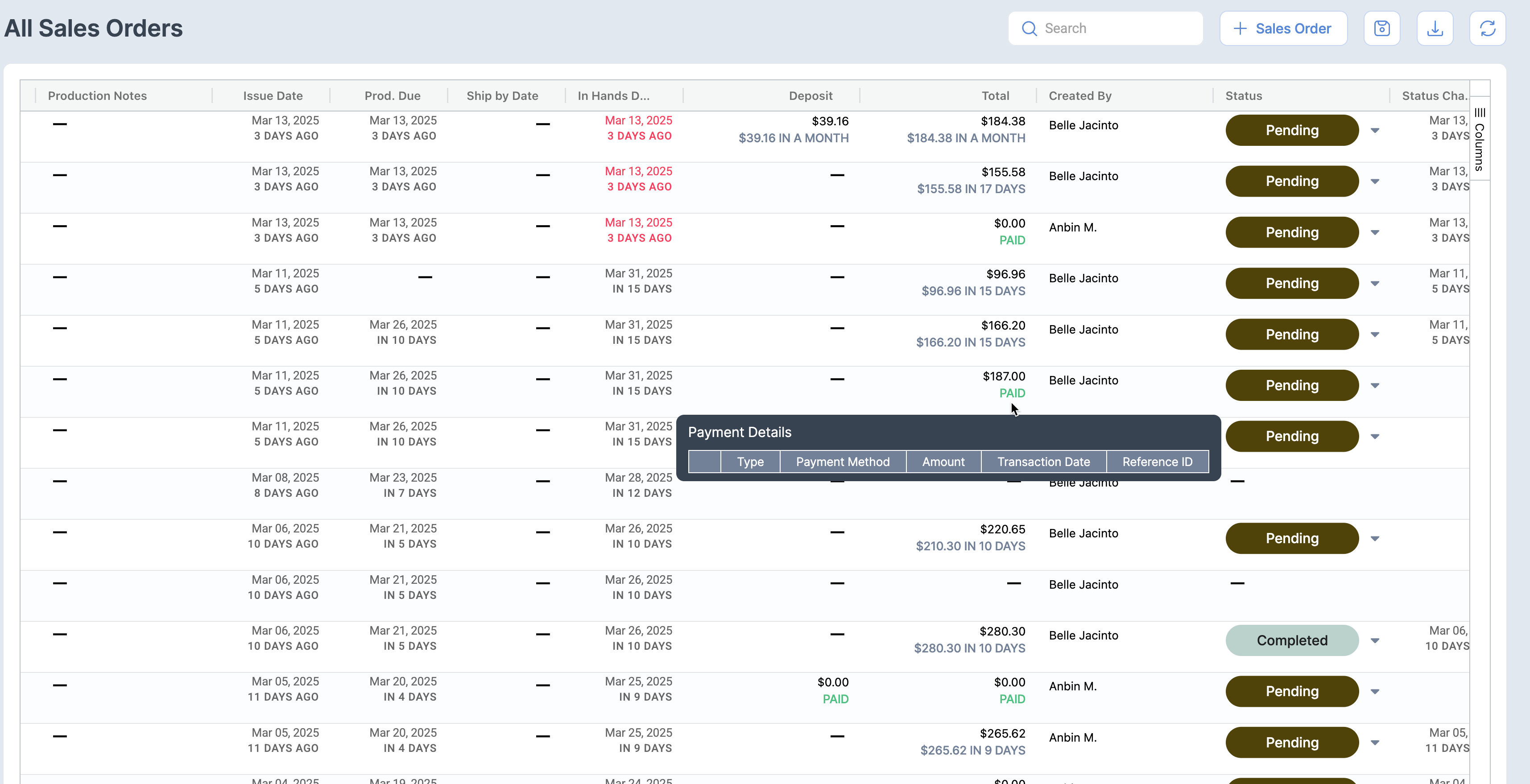Image resolution: width=1530 pixels, height=784 pixels.
Task: Sort by Issue Date column header
Action: pos(273,95)
